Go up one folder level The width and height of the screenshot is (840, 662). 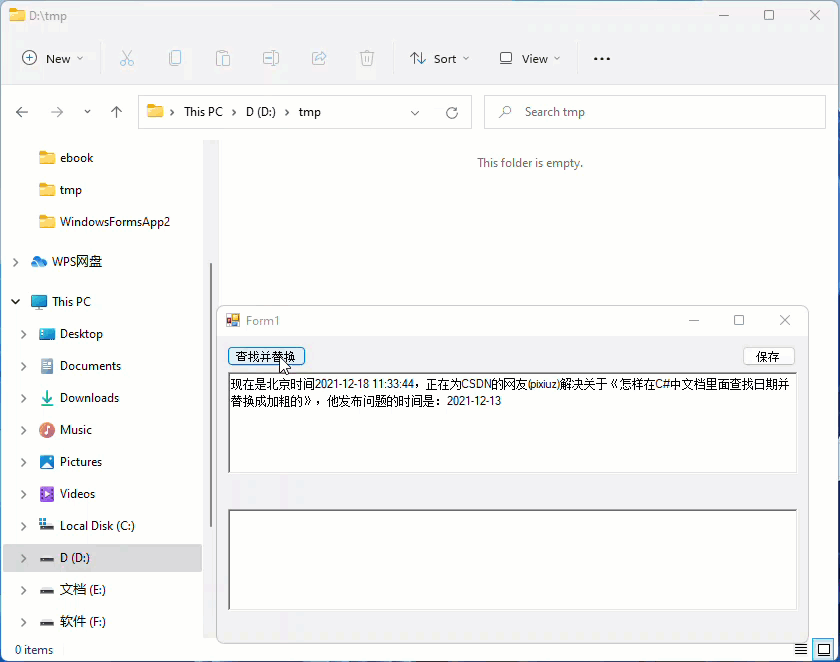click(x=116, y=112)
